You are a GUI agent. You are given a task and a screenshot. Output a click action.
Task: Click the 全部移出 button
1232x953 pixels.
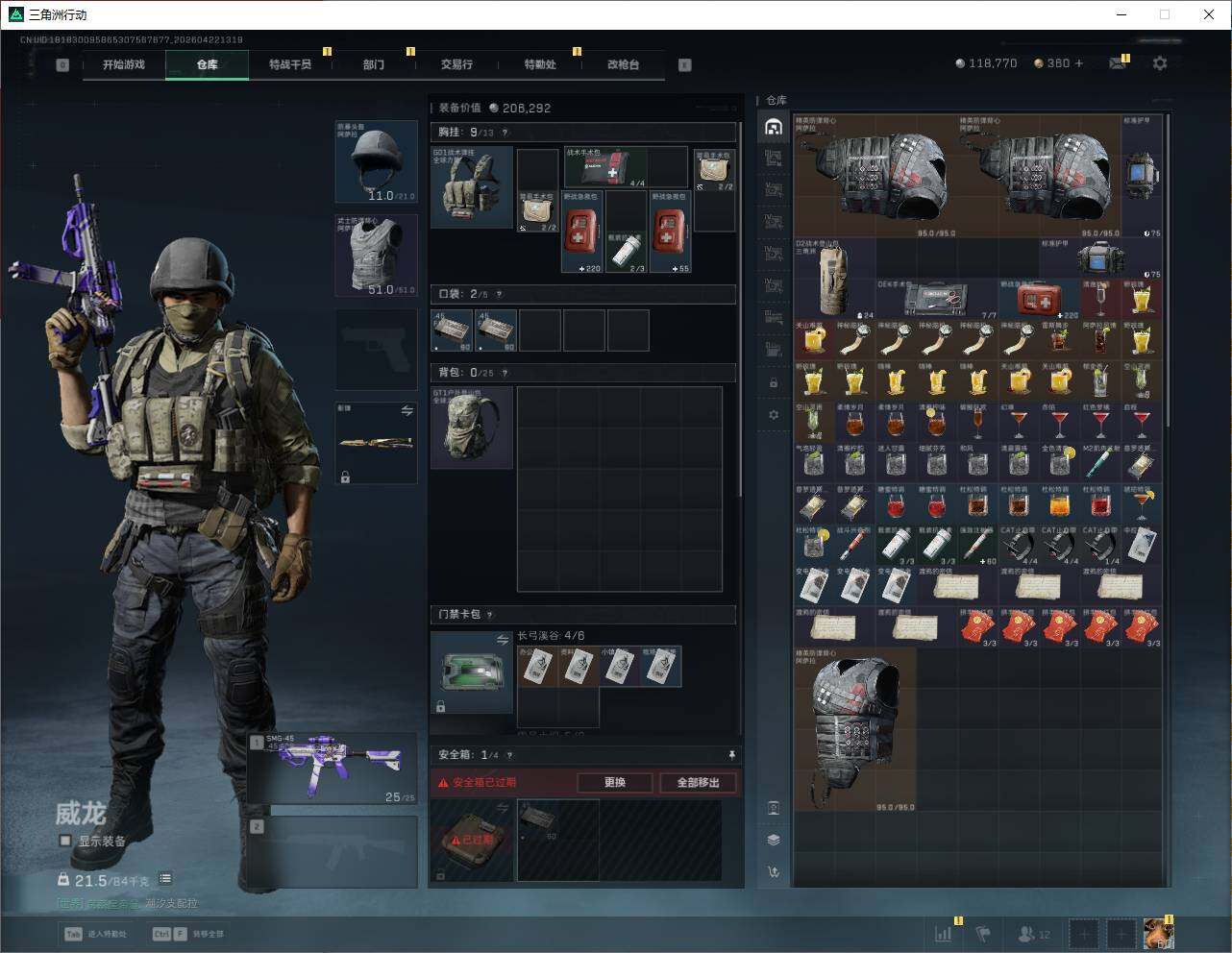[699, 783]
